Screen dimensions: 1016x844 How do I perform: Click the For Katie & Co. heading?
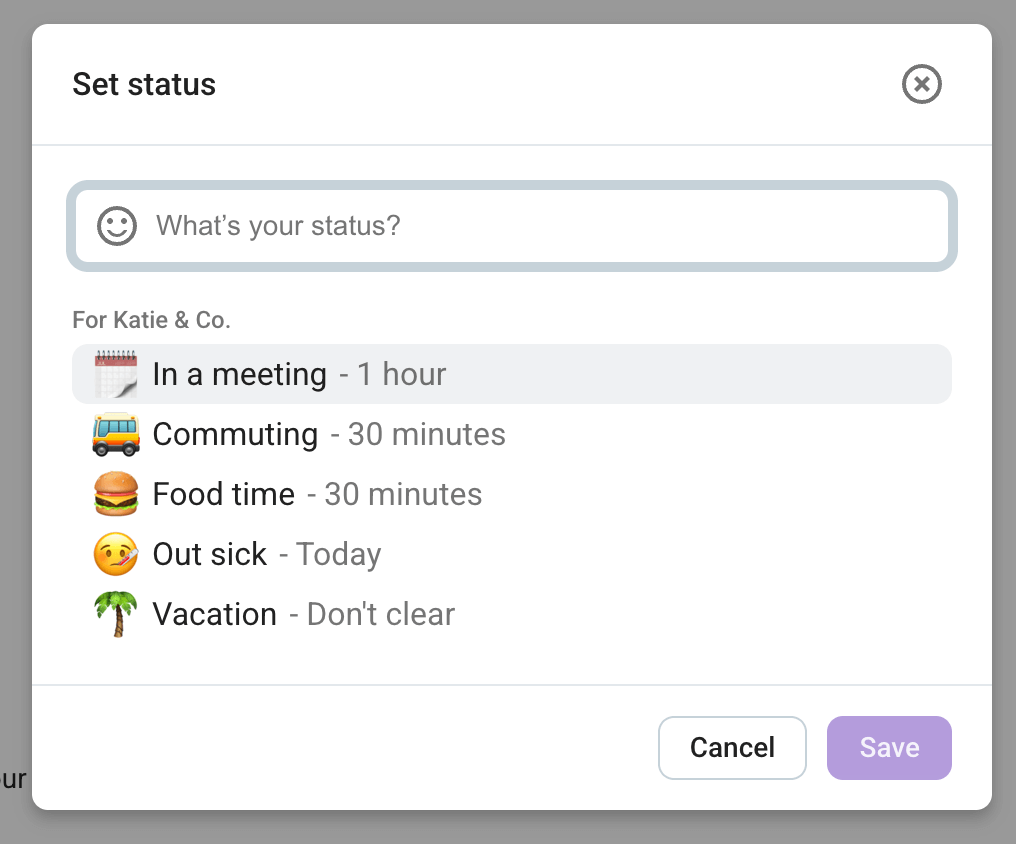[x=151, y=320]
